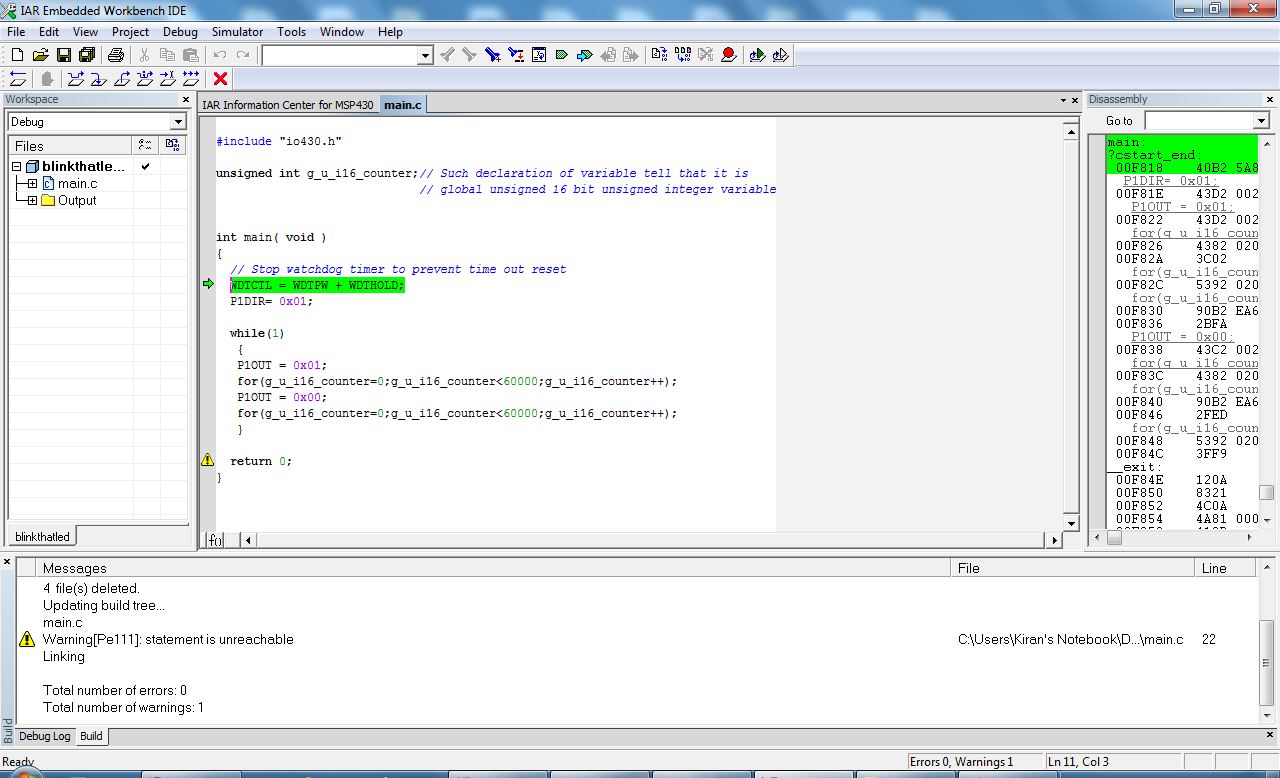Open the Replace dialog icon

(x=516, y=55)
